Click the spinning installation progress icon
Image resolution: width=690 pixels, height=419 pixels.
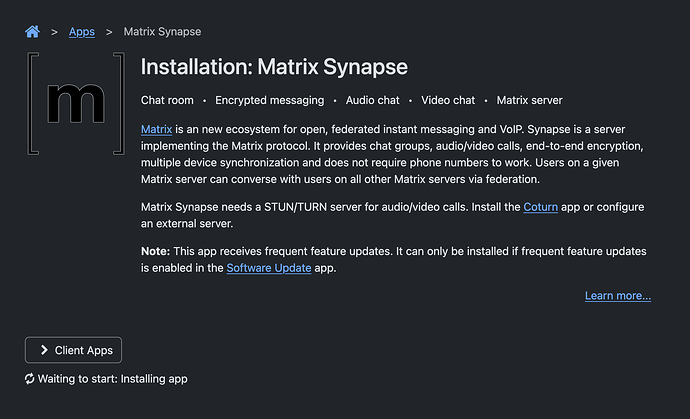(30, 379)
